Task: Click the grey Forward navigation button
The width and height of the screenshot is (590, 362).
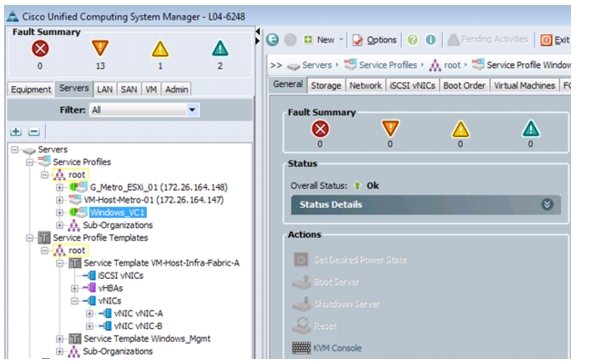Action: tap(290, 40)
